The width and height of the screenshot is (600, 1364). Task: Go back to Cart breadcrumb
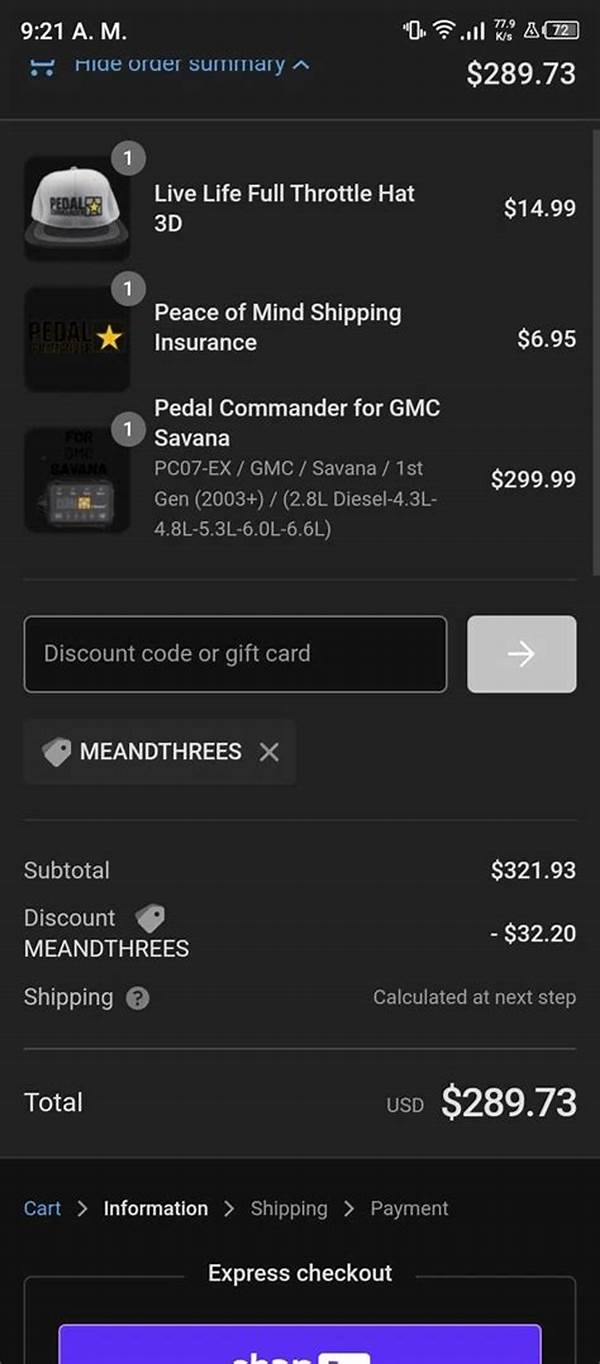click(x=42, y=1208)
